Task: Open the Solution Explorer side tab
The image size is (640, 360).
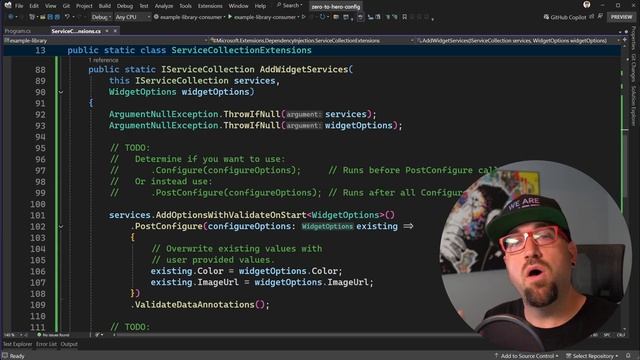Action: (633, 105)
